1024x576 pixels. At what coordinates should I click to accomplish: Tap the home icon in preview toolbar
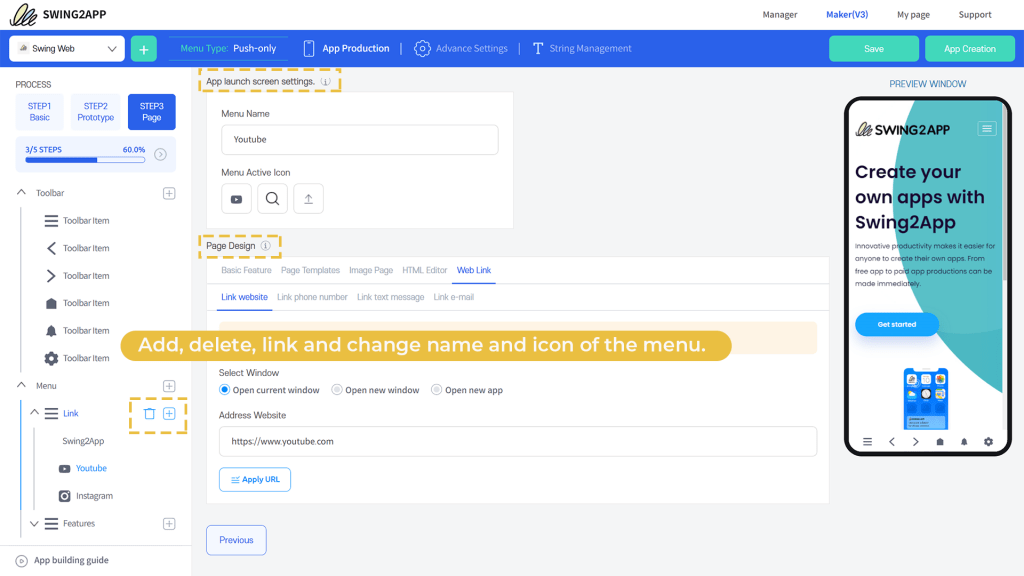point(940,442)
